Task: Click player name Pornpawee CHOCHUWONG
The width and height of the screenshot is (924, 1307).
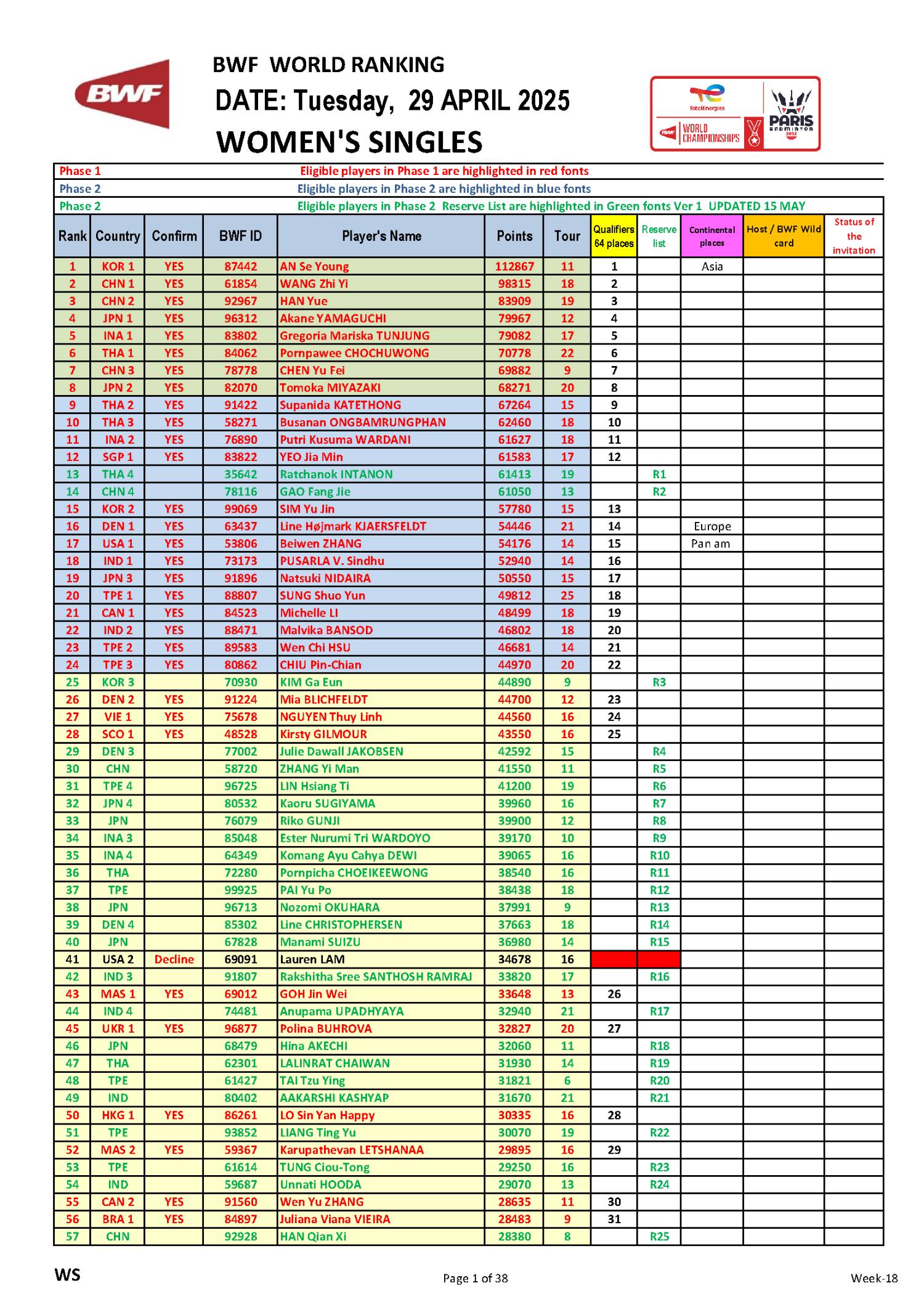Action: point(354,352)
